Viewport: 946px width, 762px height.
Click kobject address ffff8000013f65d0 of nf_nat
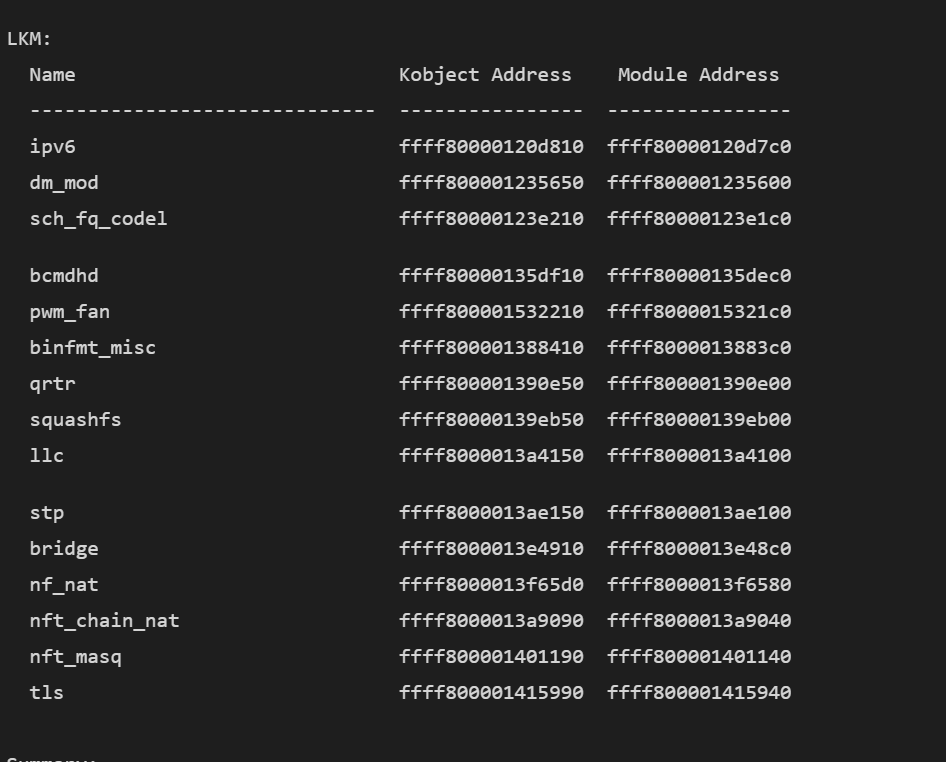[x=491, y=585]
